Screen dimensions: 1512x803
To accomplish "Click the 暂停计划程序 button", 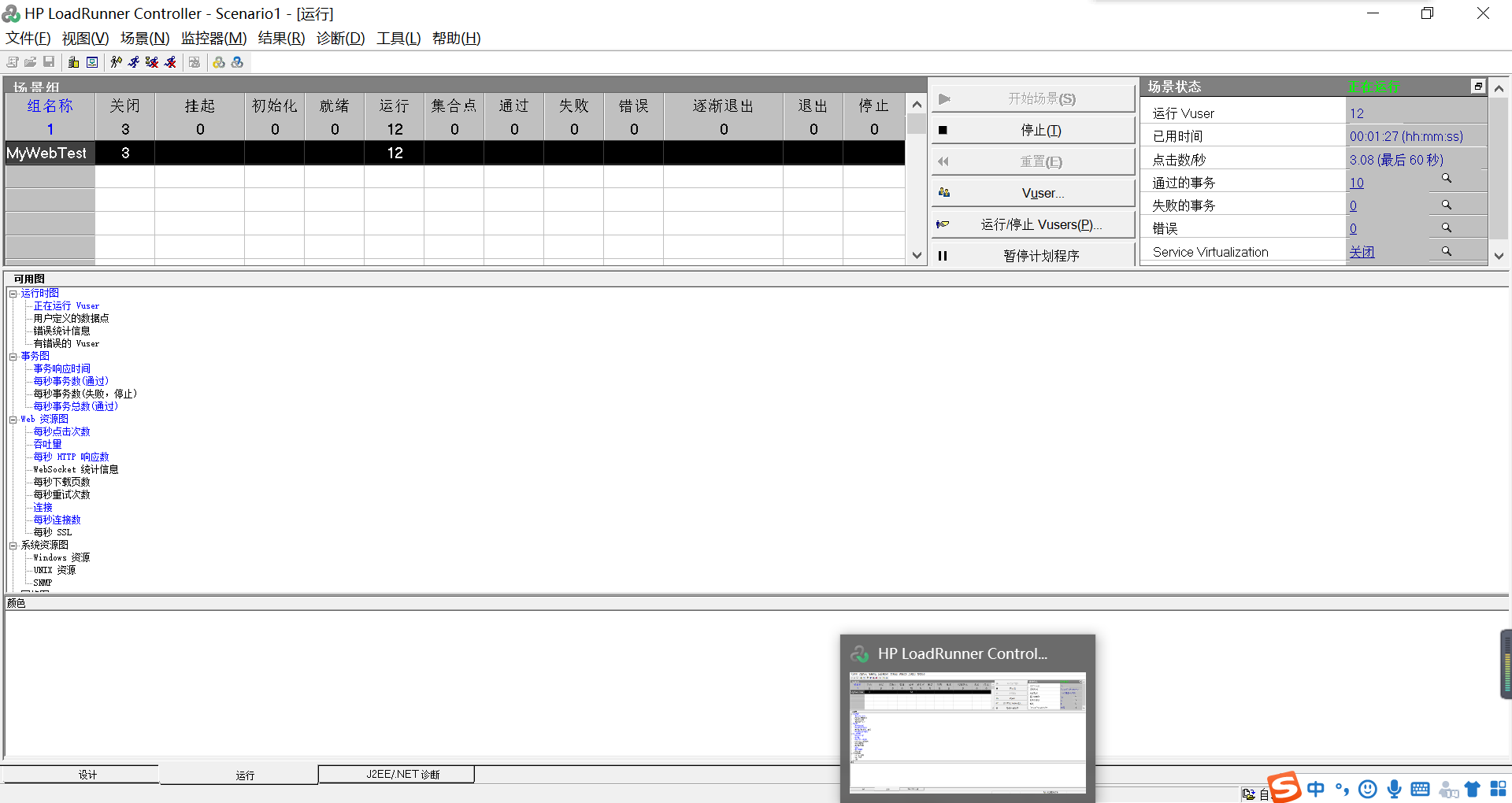I will click(1033, 256).
